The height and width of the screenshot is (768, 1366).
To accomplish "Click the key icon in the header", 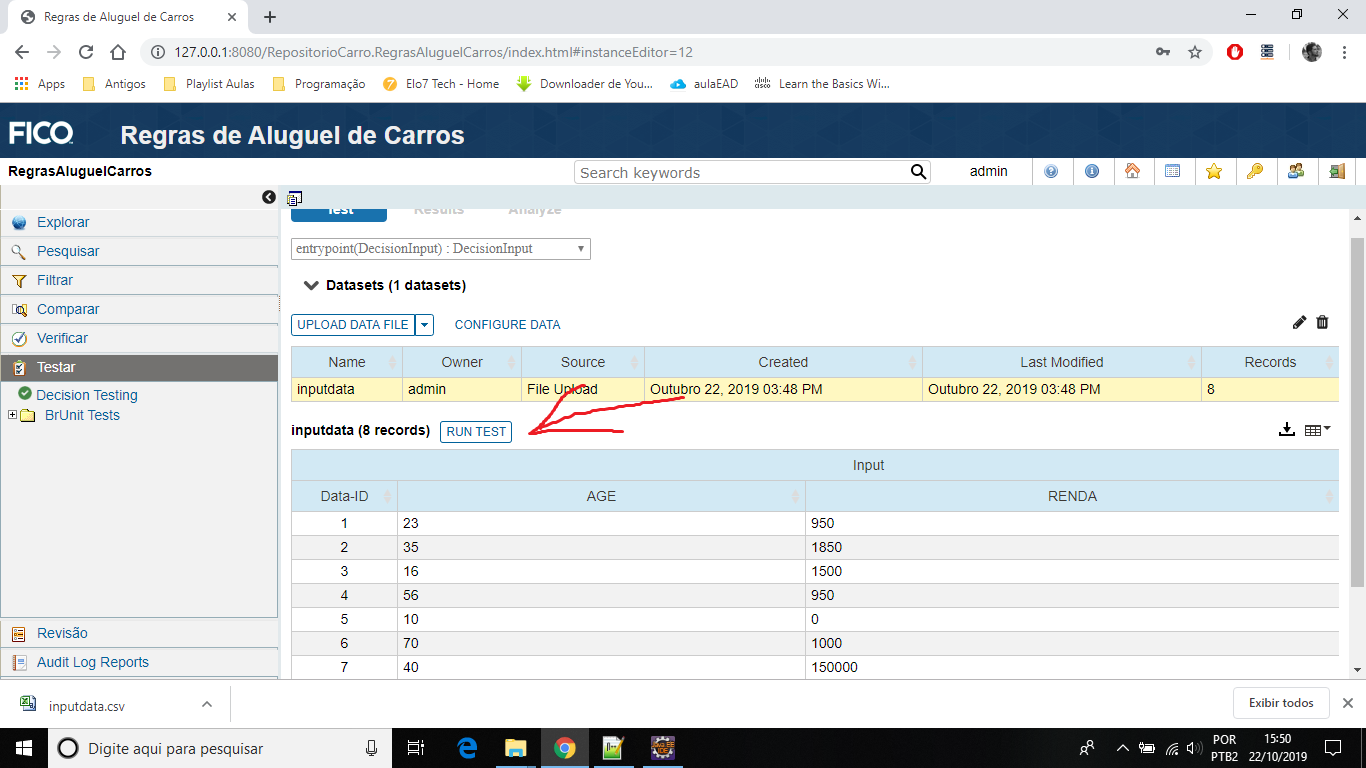I will (x=1255, y=171).
